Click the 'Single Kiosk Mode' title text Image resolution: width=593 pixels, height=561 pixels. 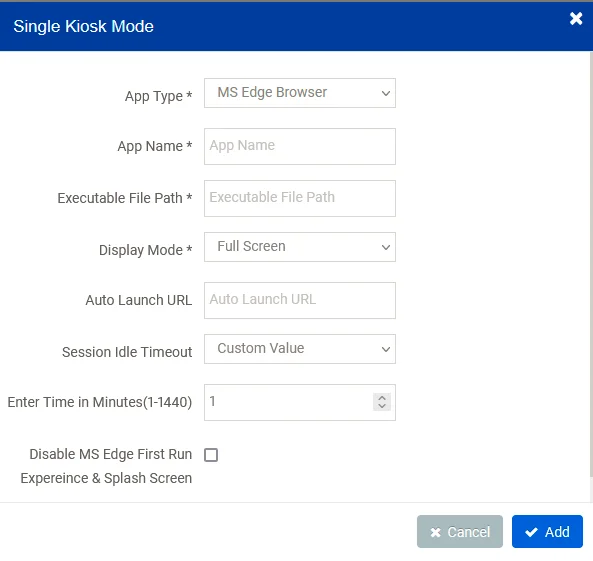pos(84,26)
